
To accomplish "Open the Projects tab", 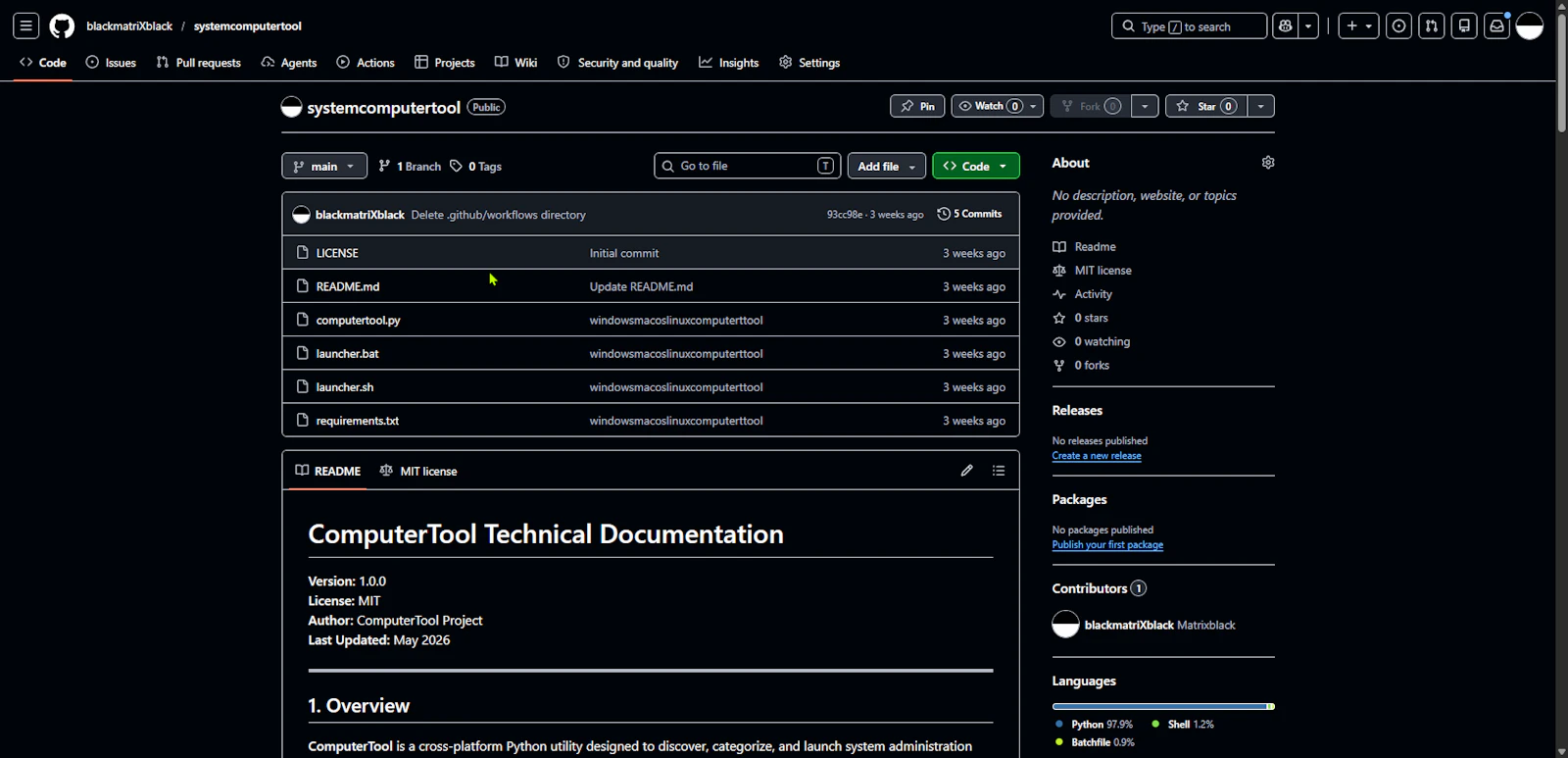I will [x=445, y=63].
